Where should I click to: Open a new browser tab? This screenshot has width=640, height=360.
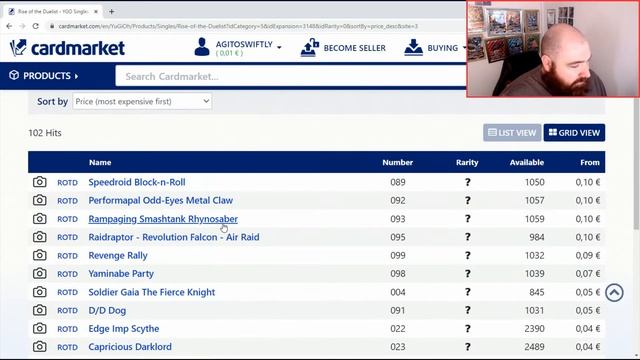tap(111, 11)
